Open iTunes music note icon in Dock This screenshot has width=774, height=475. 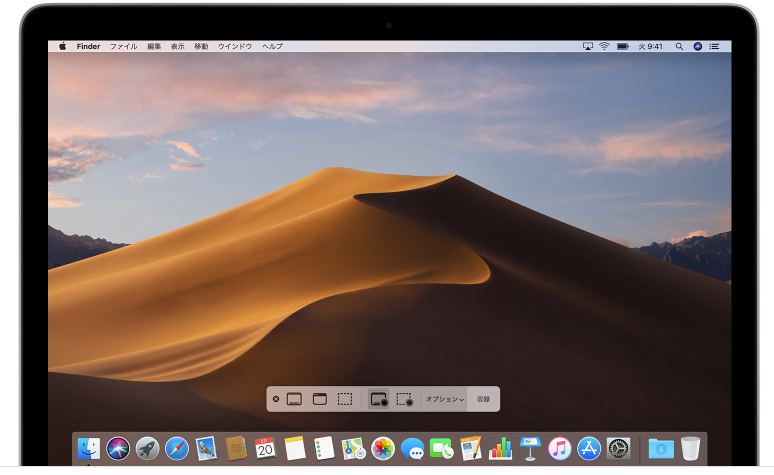[x=559, y=448]
